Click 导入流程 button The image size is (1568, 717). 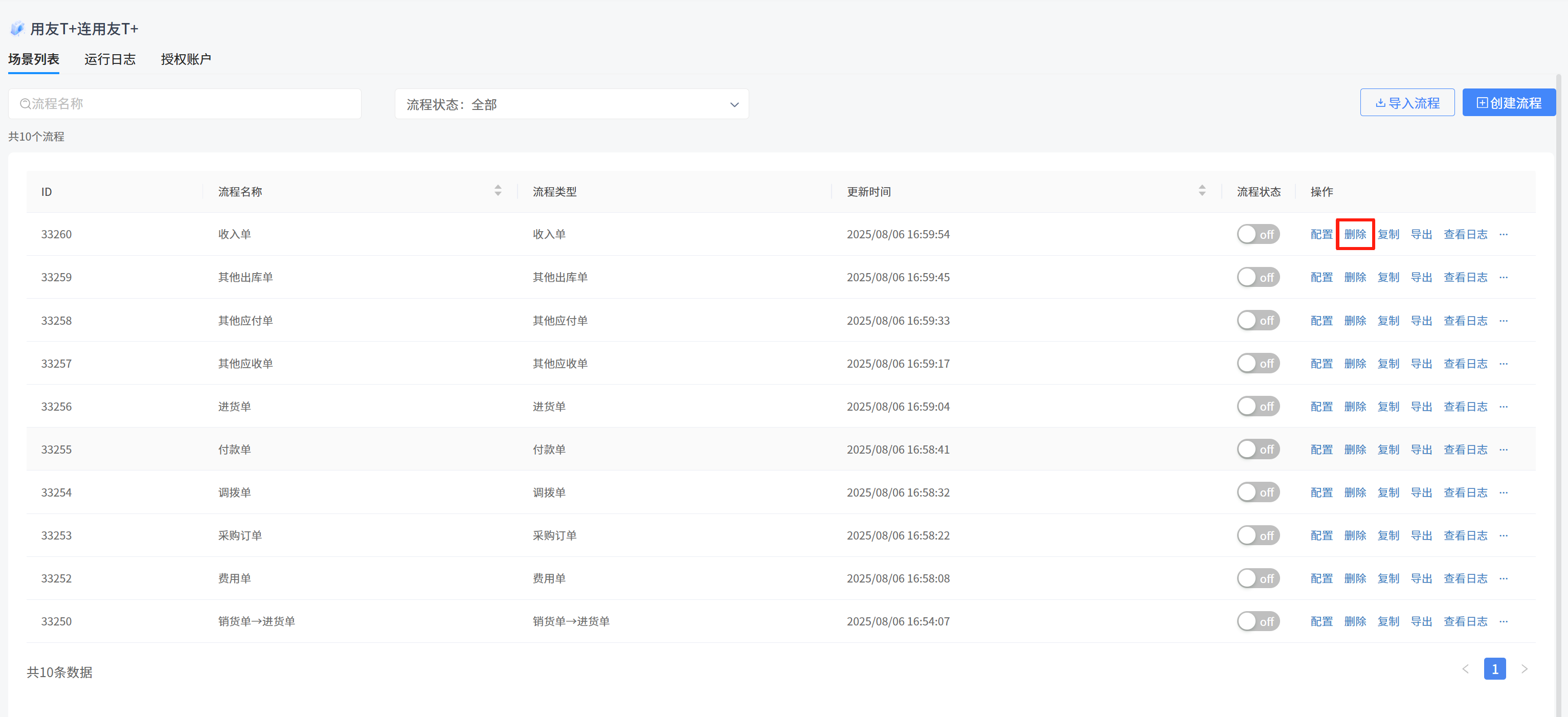click(1407, 103)
